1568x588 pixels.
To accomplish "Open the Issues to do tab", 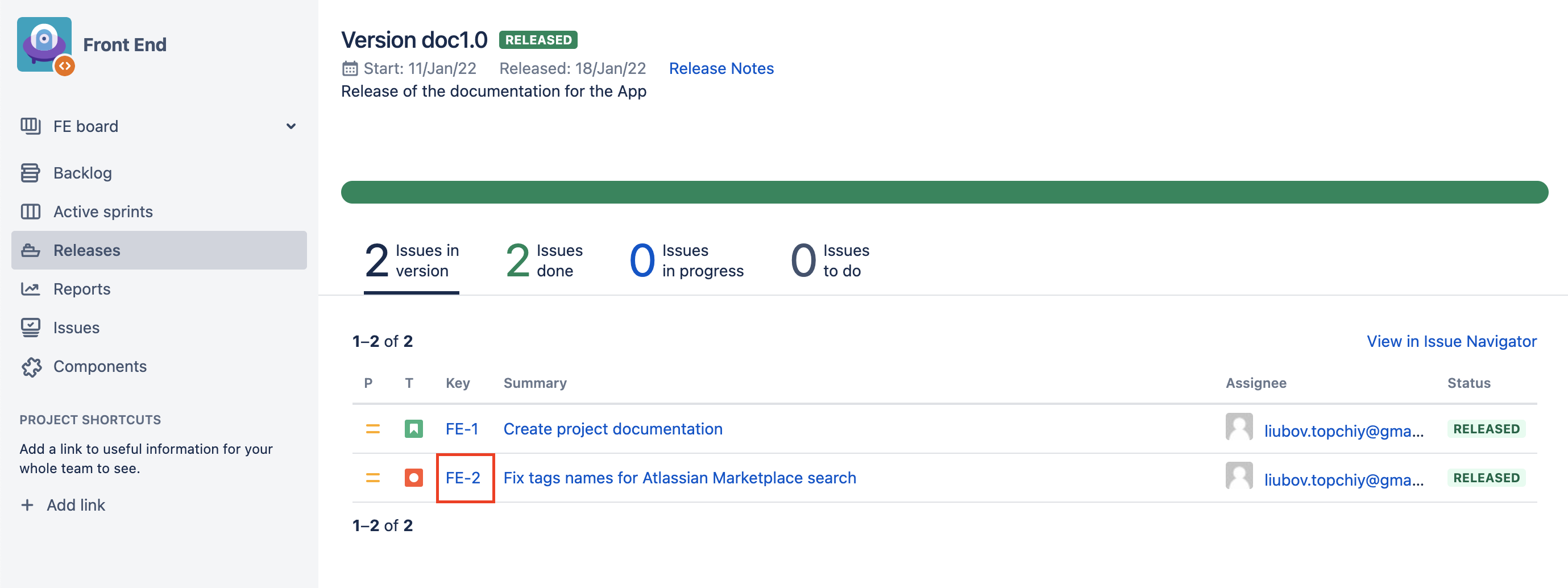I will click(x=829, y=260).
